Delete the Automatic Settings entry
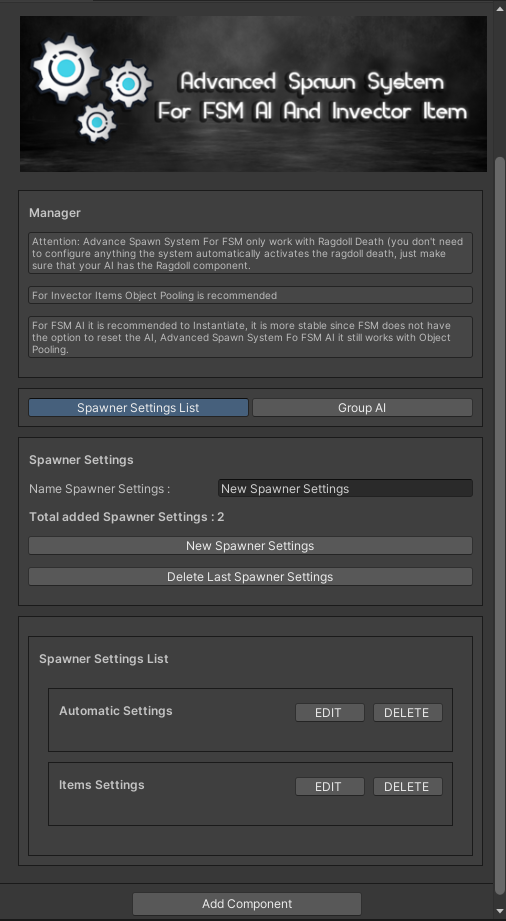The width and height of the screenshot is (506, 921). pos(407,712)
